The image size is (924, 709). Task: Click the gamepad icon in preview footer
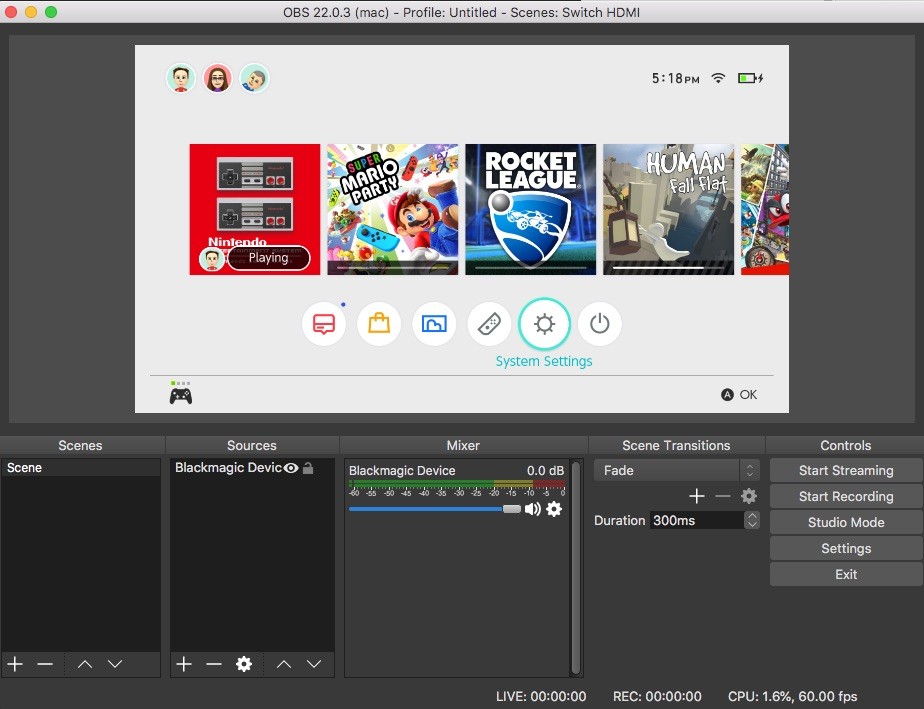(x=181, y=395)
